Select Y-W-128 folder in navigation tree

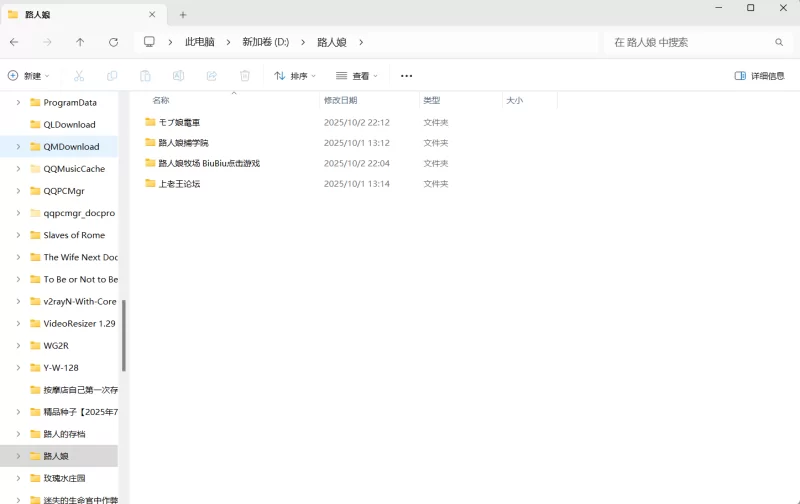pos(61,368)
